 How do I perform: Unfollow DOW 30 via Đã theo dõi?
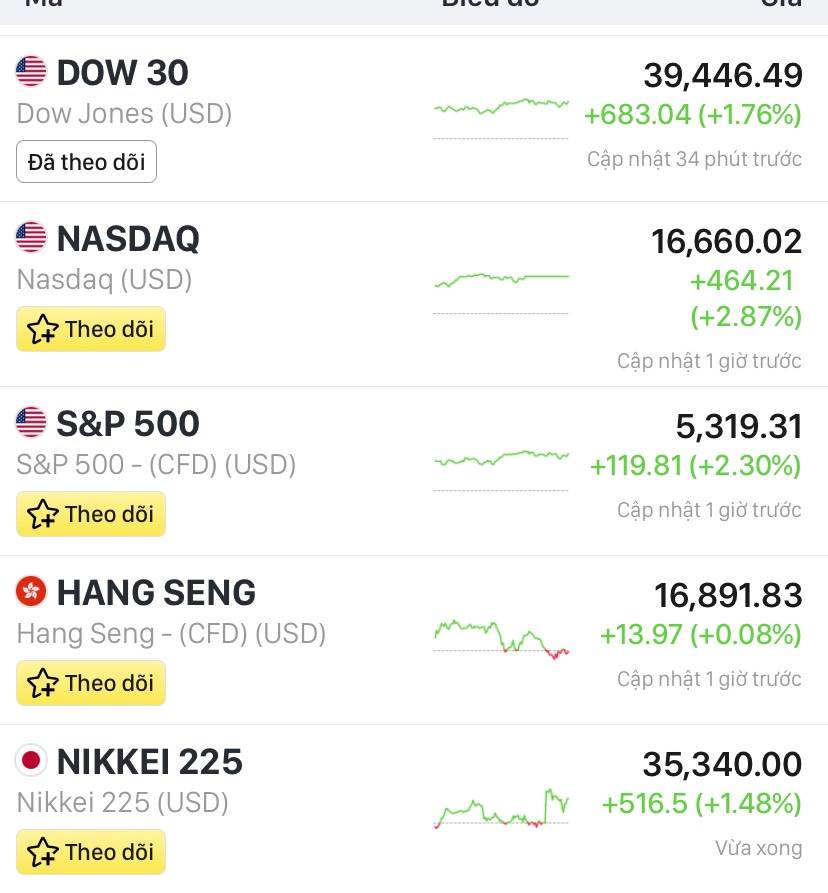(86, 162)
